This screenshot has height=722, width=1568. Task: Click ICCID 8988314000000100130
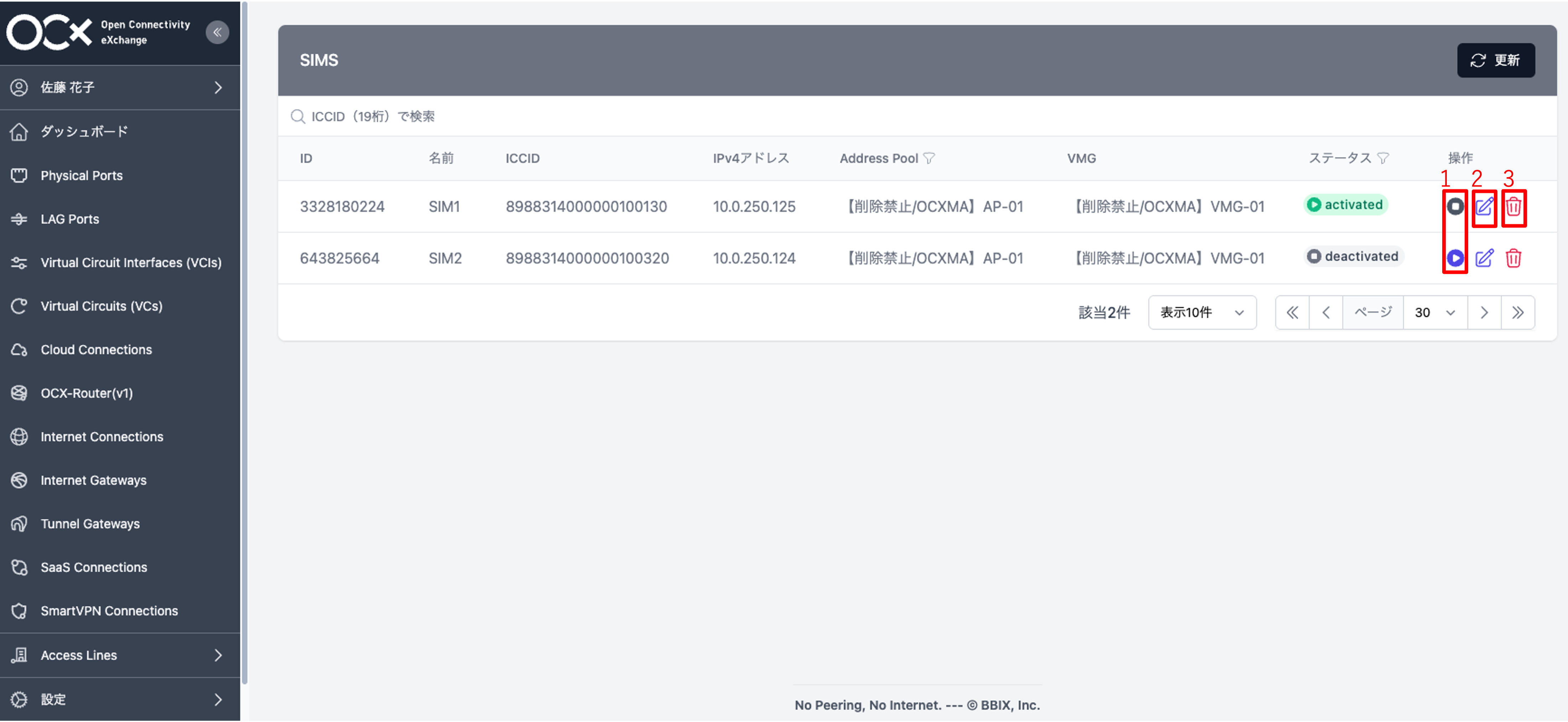click(586, 206)
